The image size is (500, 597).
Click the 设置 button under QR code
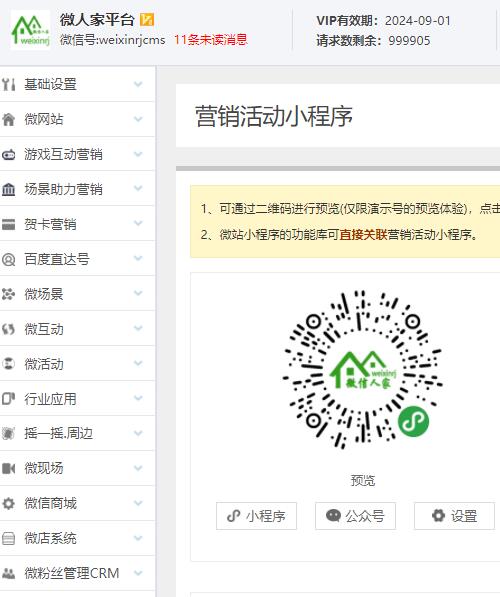[x=454, y=516]
